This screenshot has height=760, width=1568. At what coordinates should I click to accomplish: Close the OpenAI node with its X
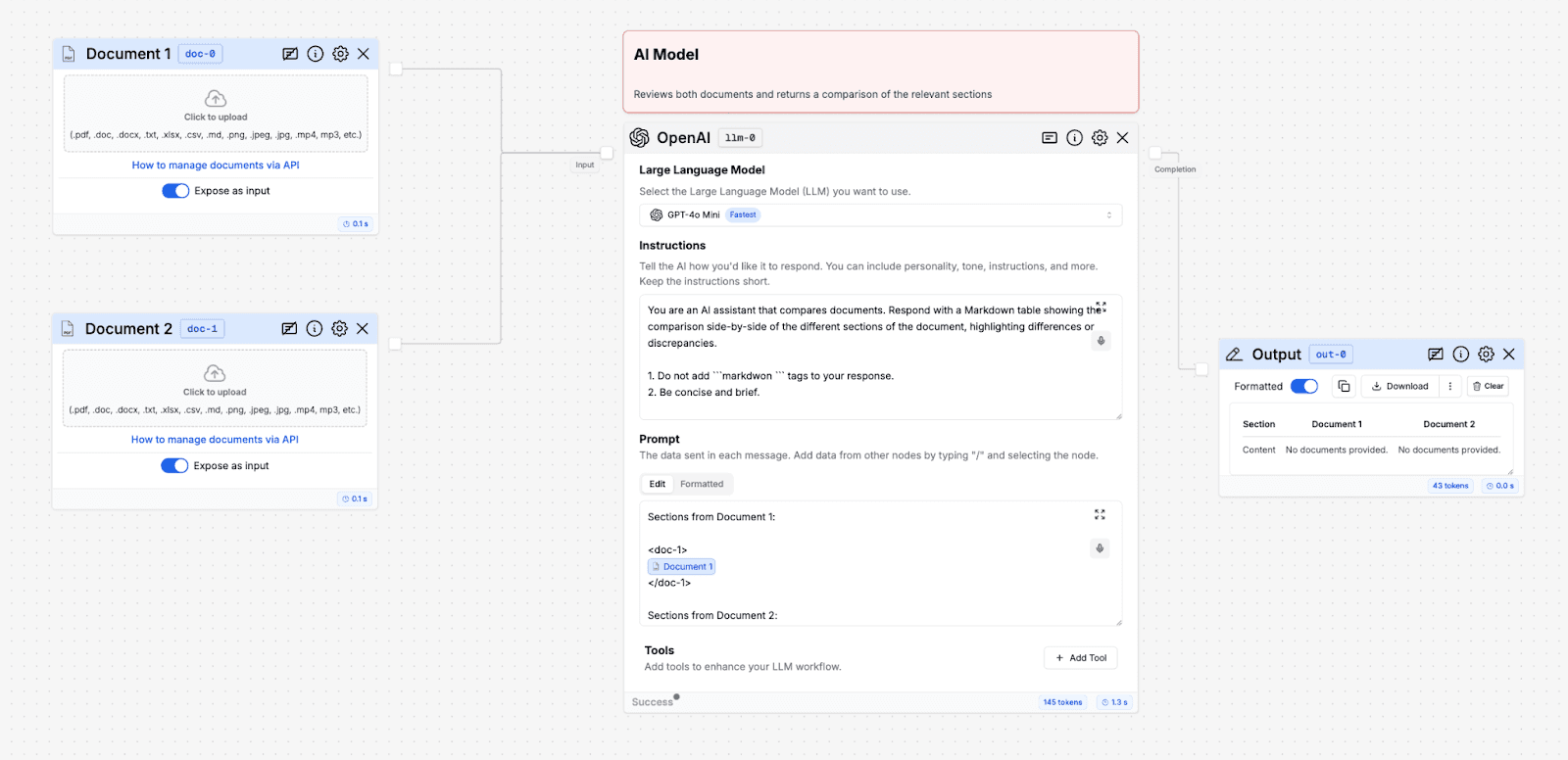click(x=1123, y=138)
